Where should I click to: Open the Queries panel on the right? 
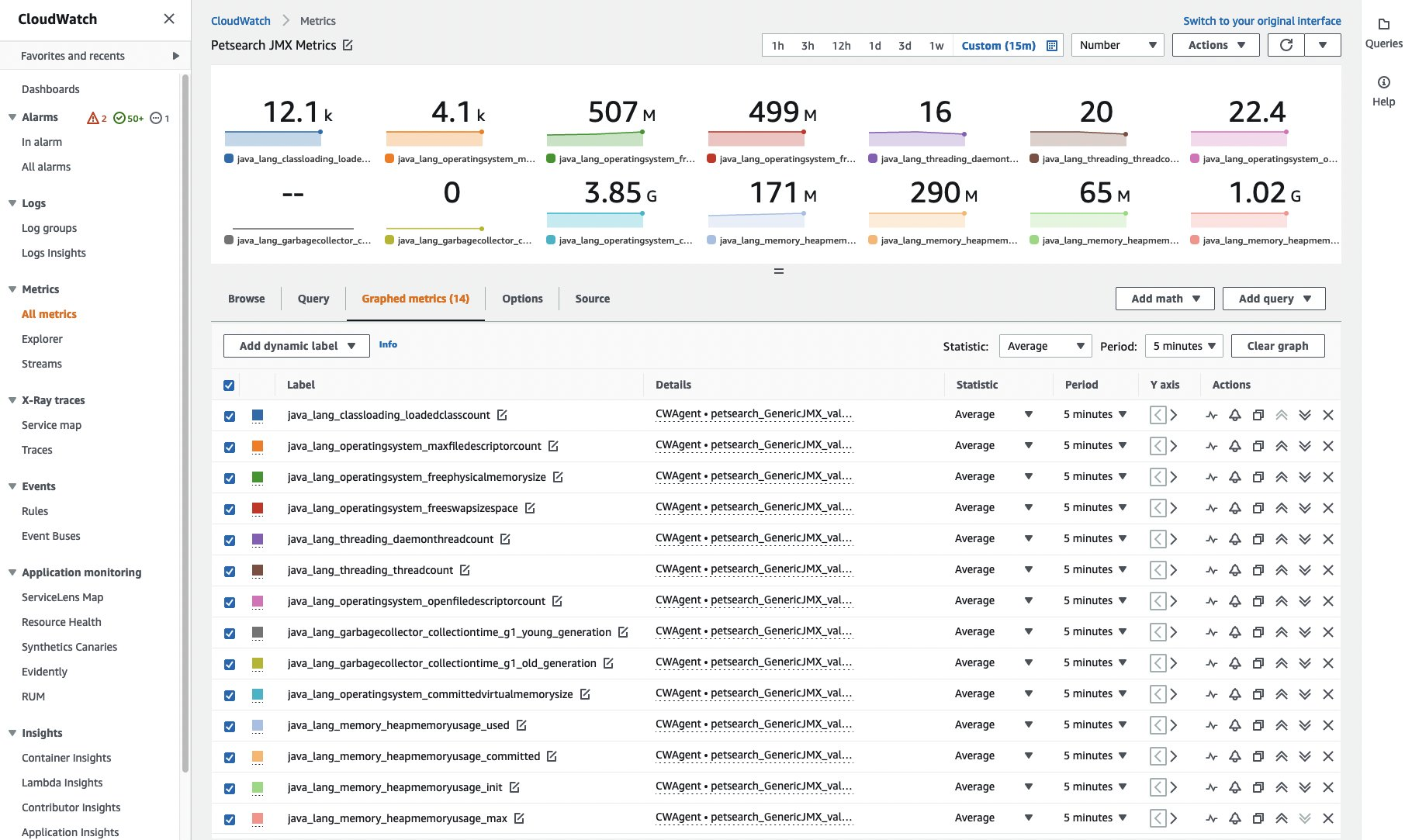coord(1383,33)
